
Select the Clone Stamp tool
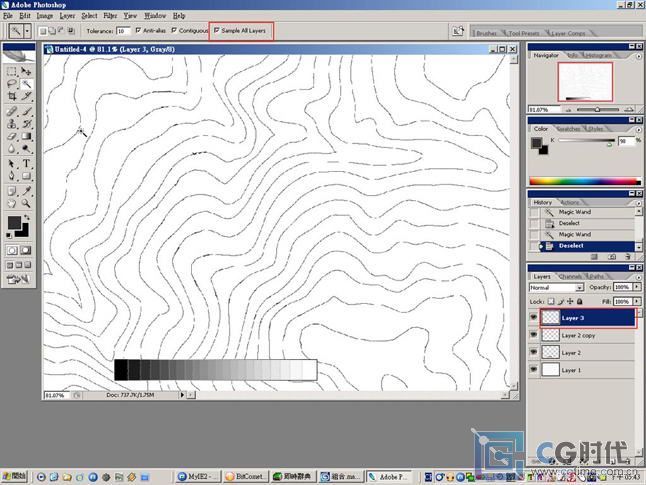pos(12,124)
